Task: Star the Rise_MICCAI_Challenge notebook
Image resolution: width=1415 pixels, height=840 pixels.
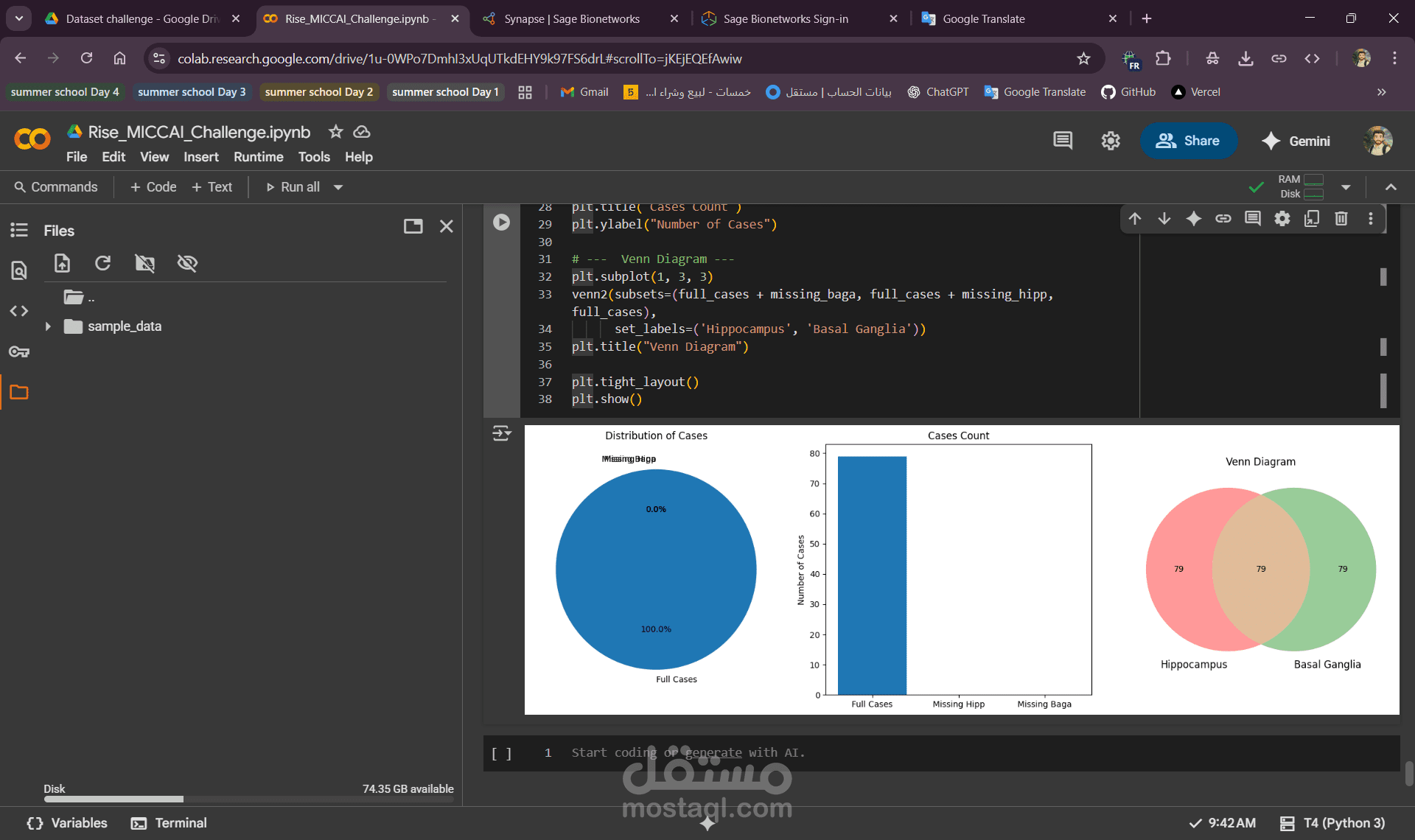Action: (336, 132)
